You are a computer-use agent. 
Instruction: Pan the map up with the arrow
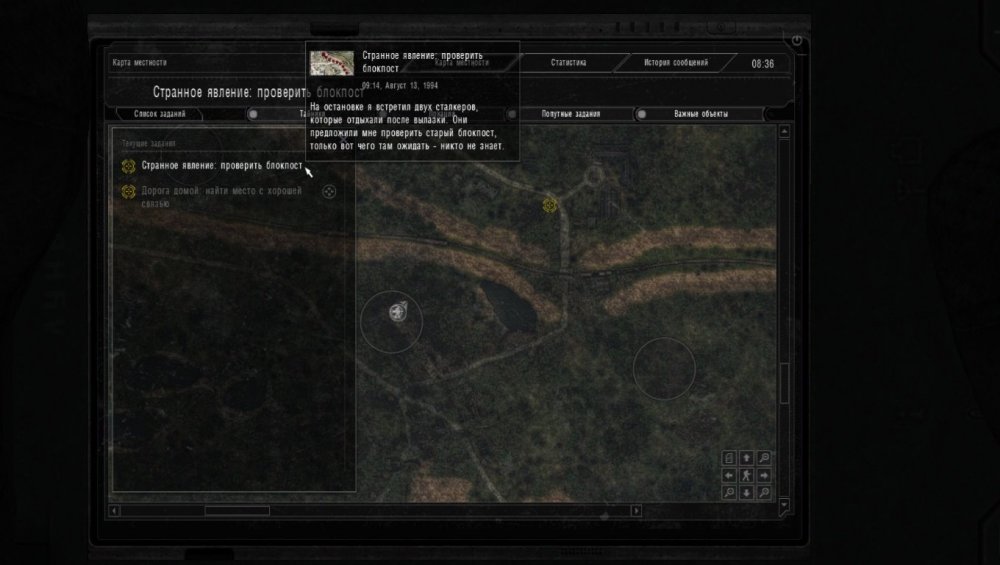click(747, 458)
